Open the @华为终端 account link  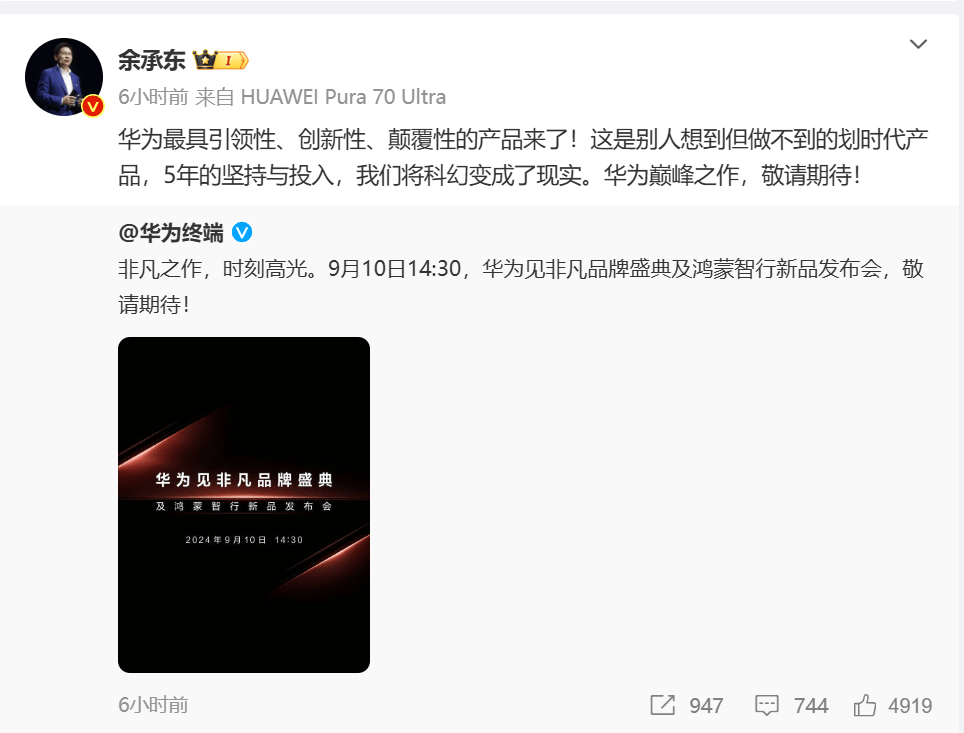(x=171, y=233)
